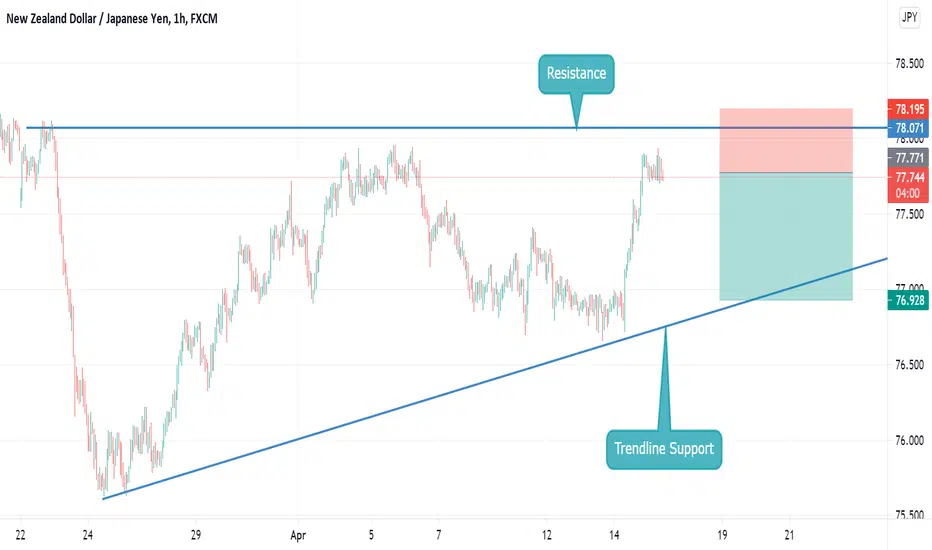Screen dimensions: 932x550
Task: Click the 77.771 grey price tag
Action: [x=908, y=158]
